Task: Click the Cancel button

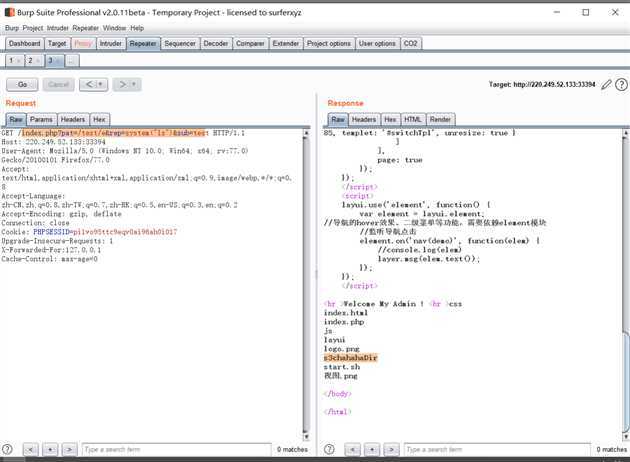Action: click(x=59, y=85)
